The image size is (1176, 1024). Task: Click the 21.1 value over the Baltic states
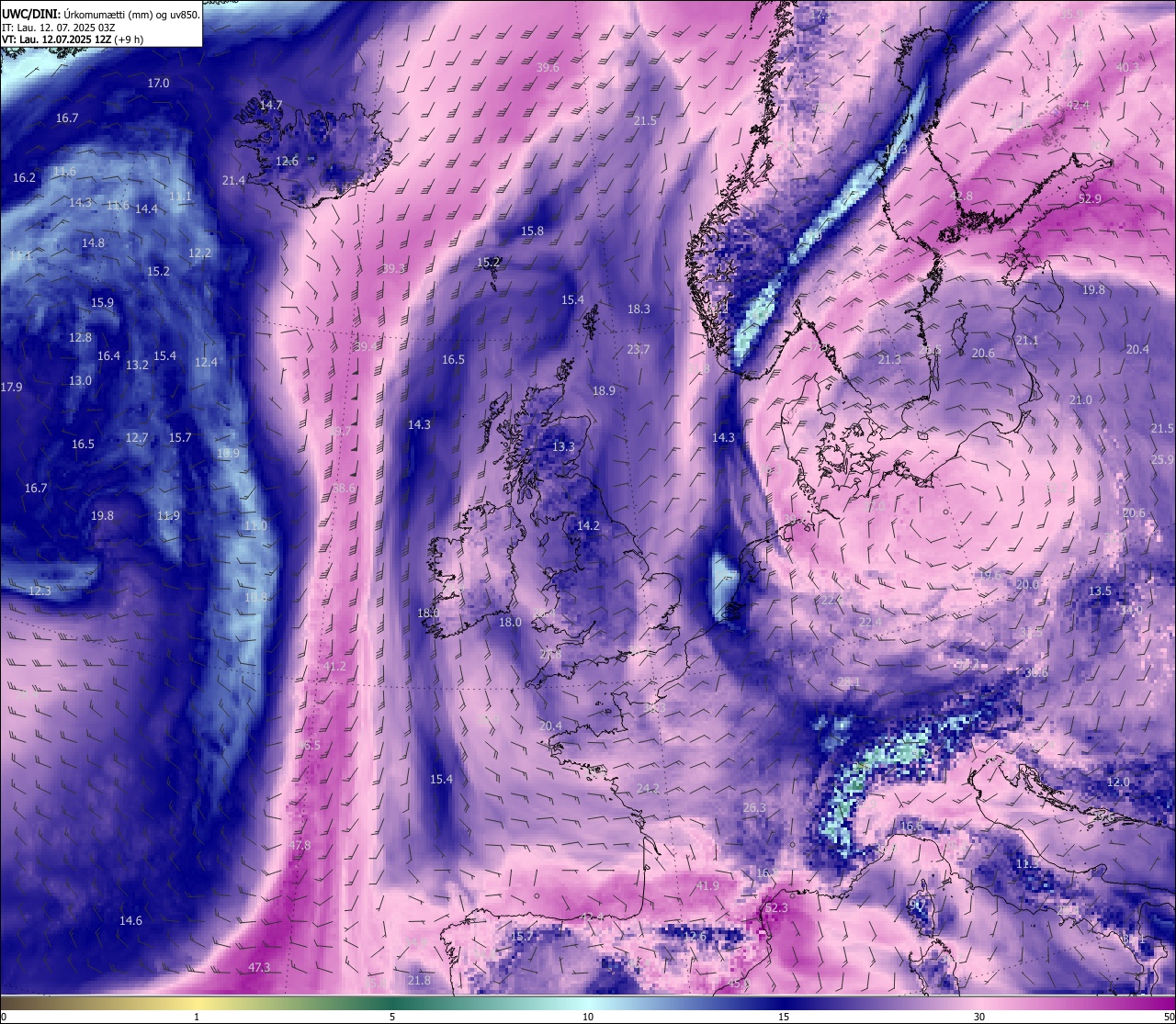click(x=1027, y=341)
